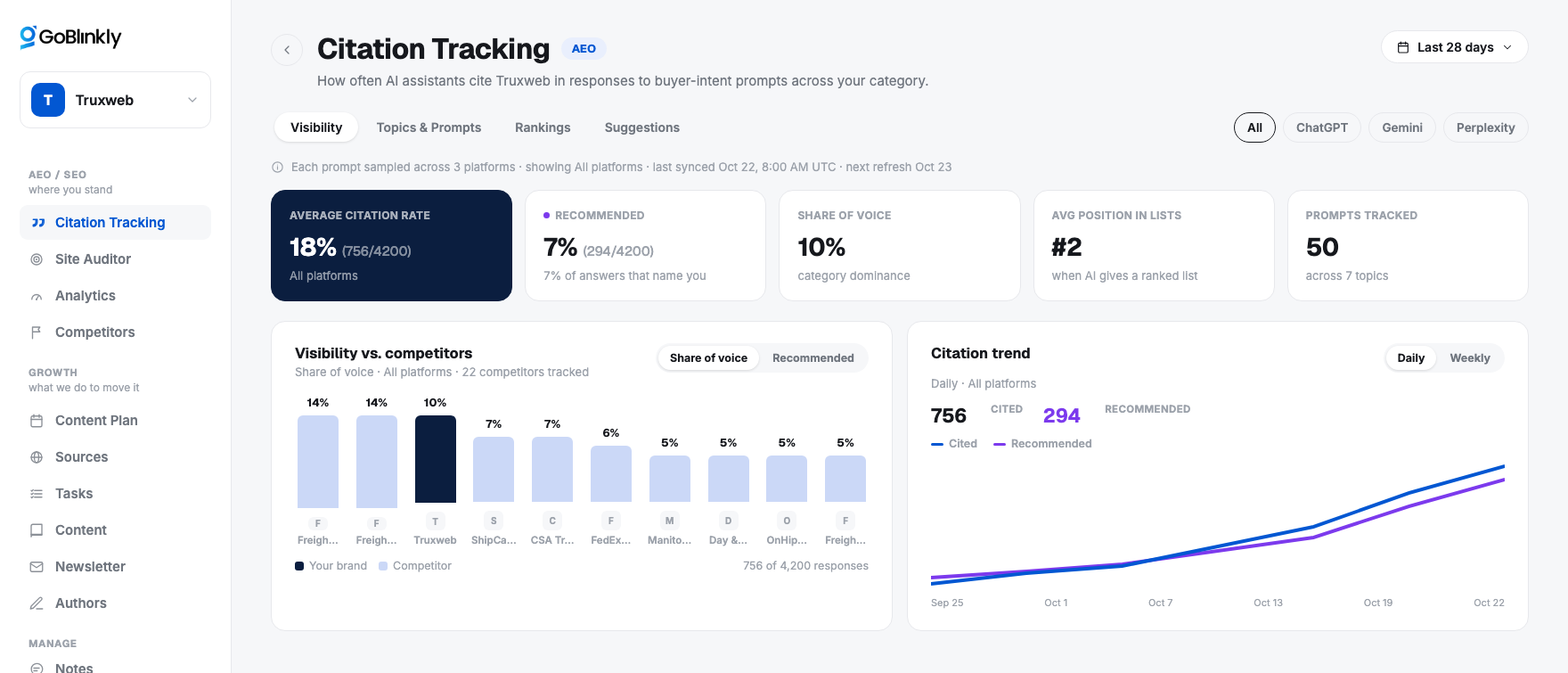Select the Prompts Tracked card
Image resolution: width=1568 pixels, height=673 pixels.
click(1408, 245)
